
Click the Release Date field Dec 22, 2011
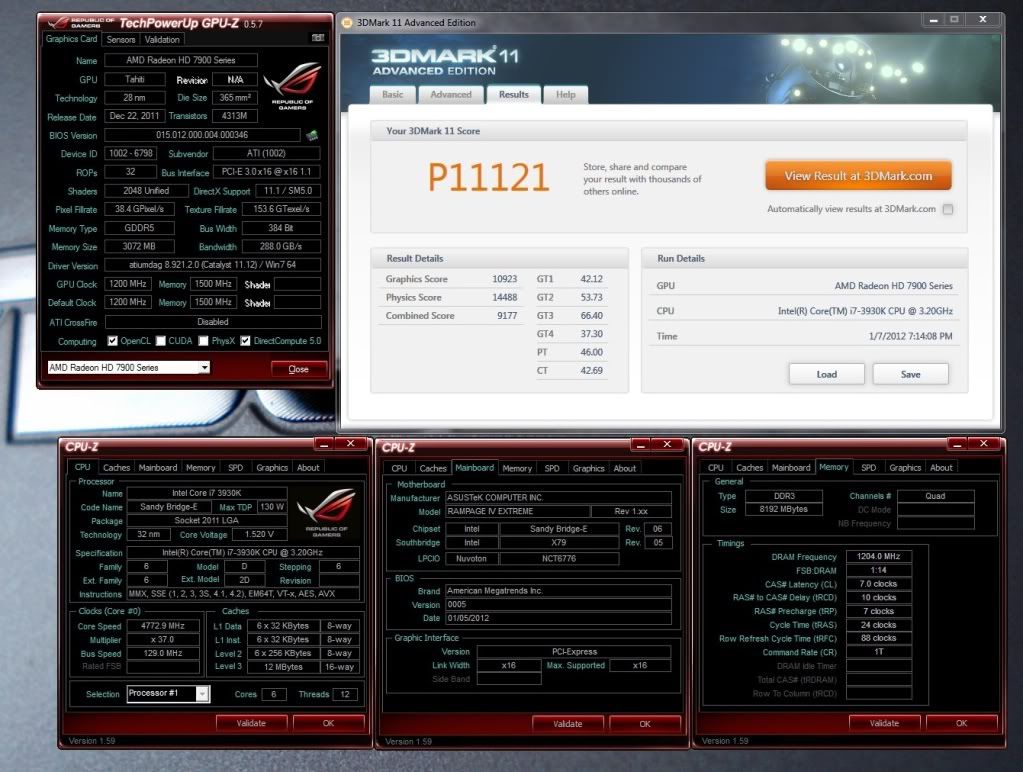coord(134,116)
